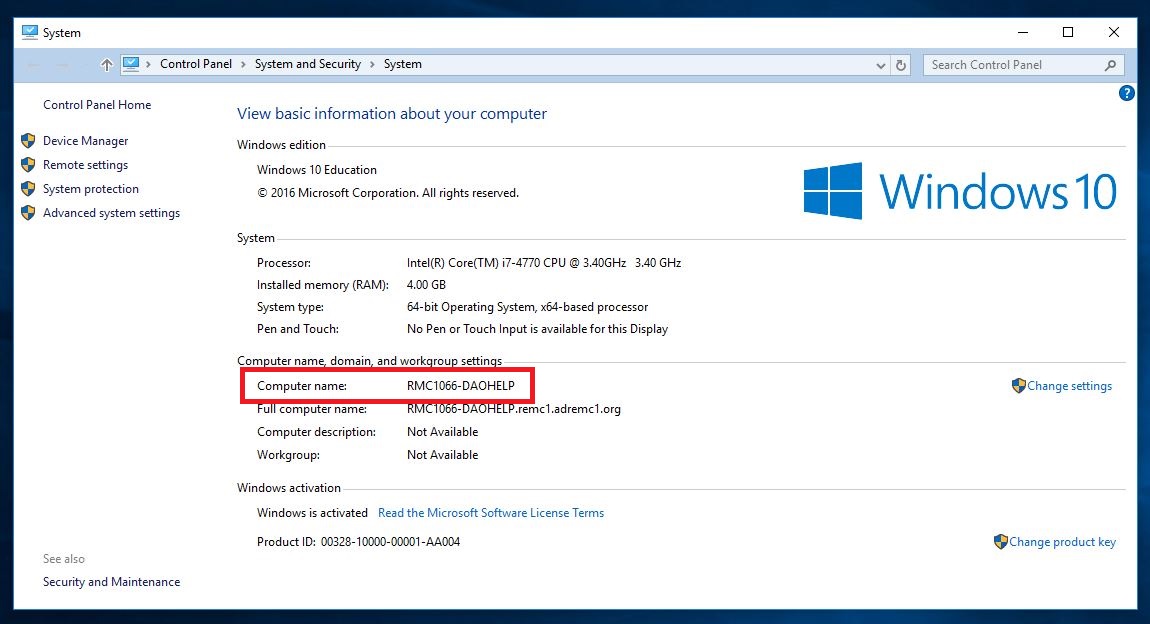
Task: Click the magnifier search icon
Action: (1110, 65)
